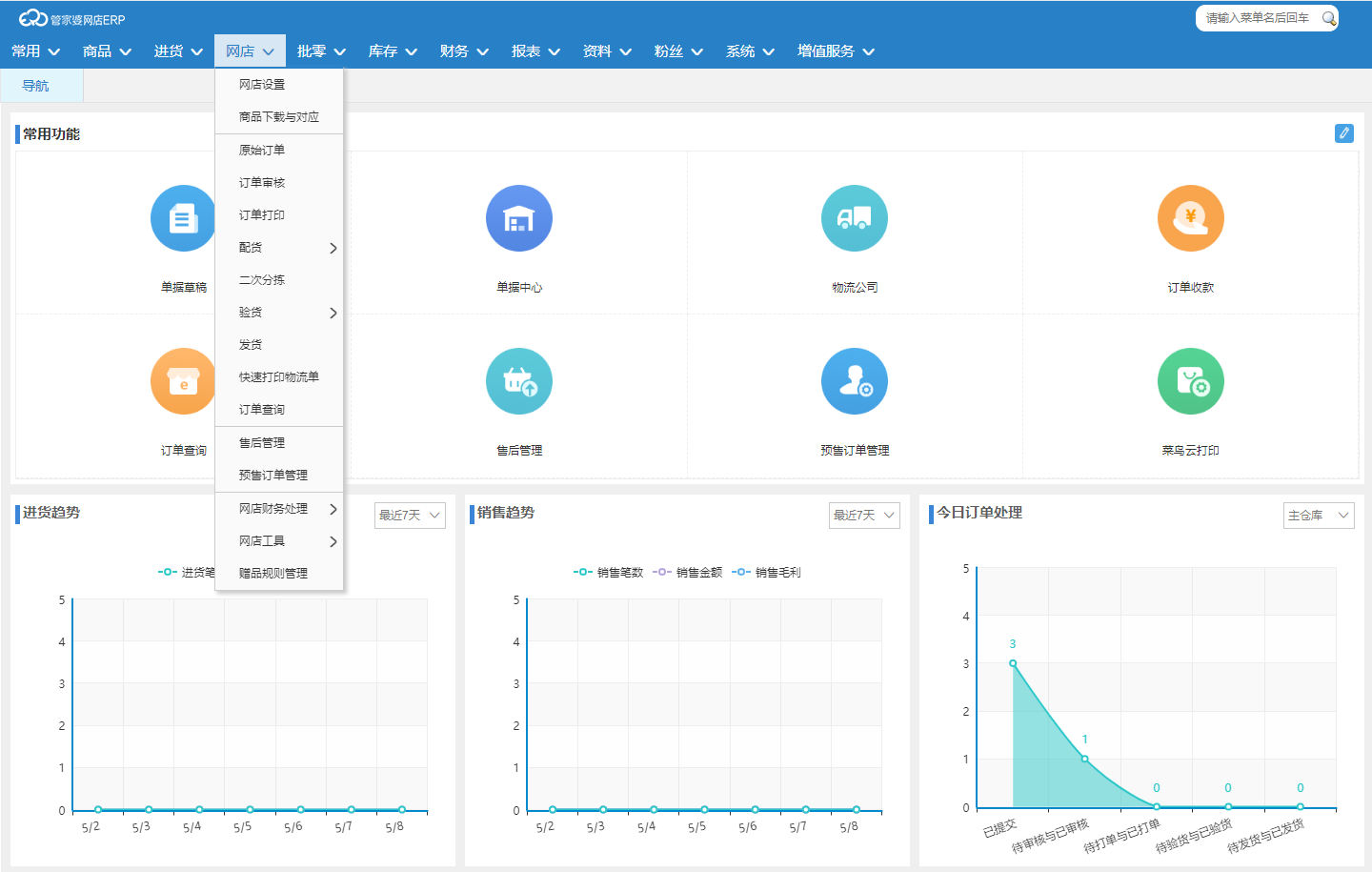Open the 主仓库 warehouse dropdown

point(1319,516)
